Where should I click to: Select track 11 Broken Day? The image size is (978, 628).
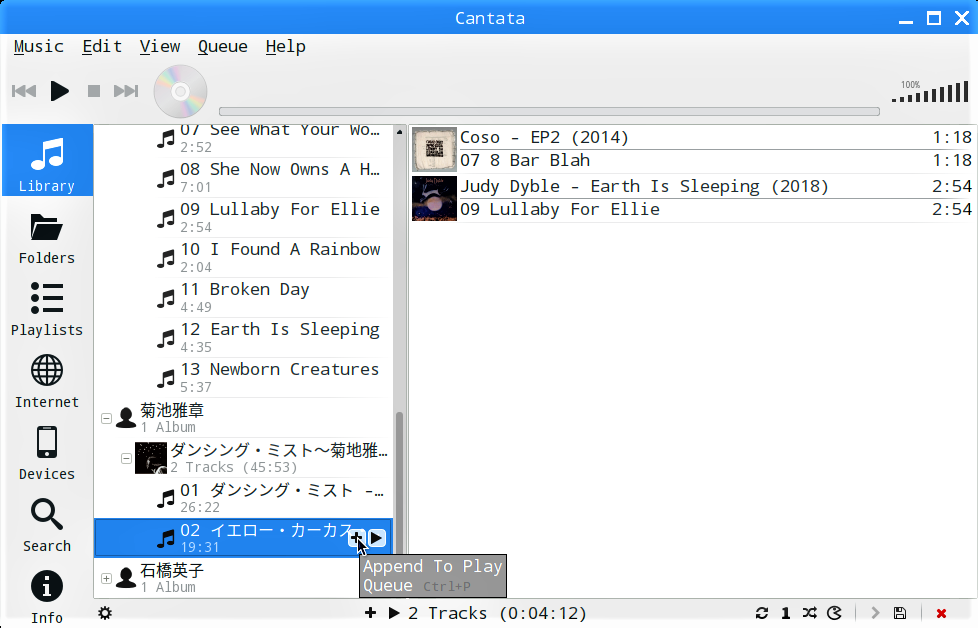tap(244, 297)
